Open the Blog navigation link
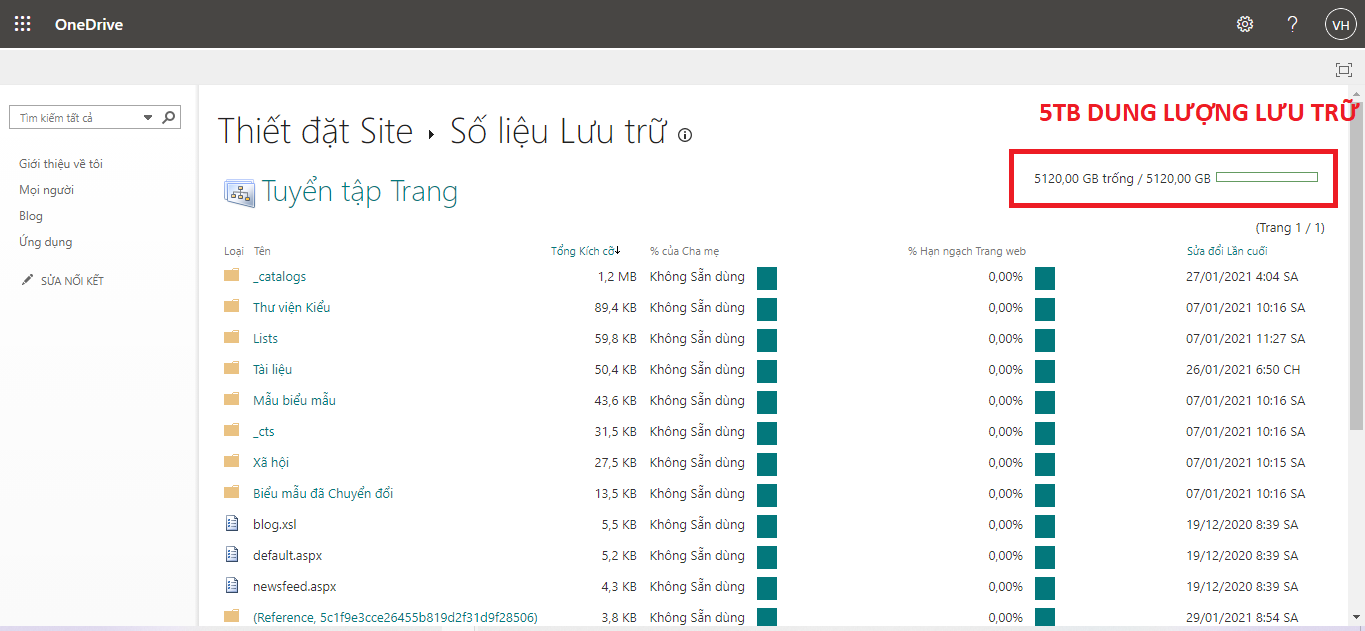This screenshot has width=1365, height=631. [31, 216]
